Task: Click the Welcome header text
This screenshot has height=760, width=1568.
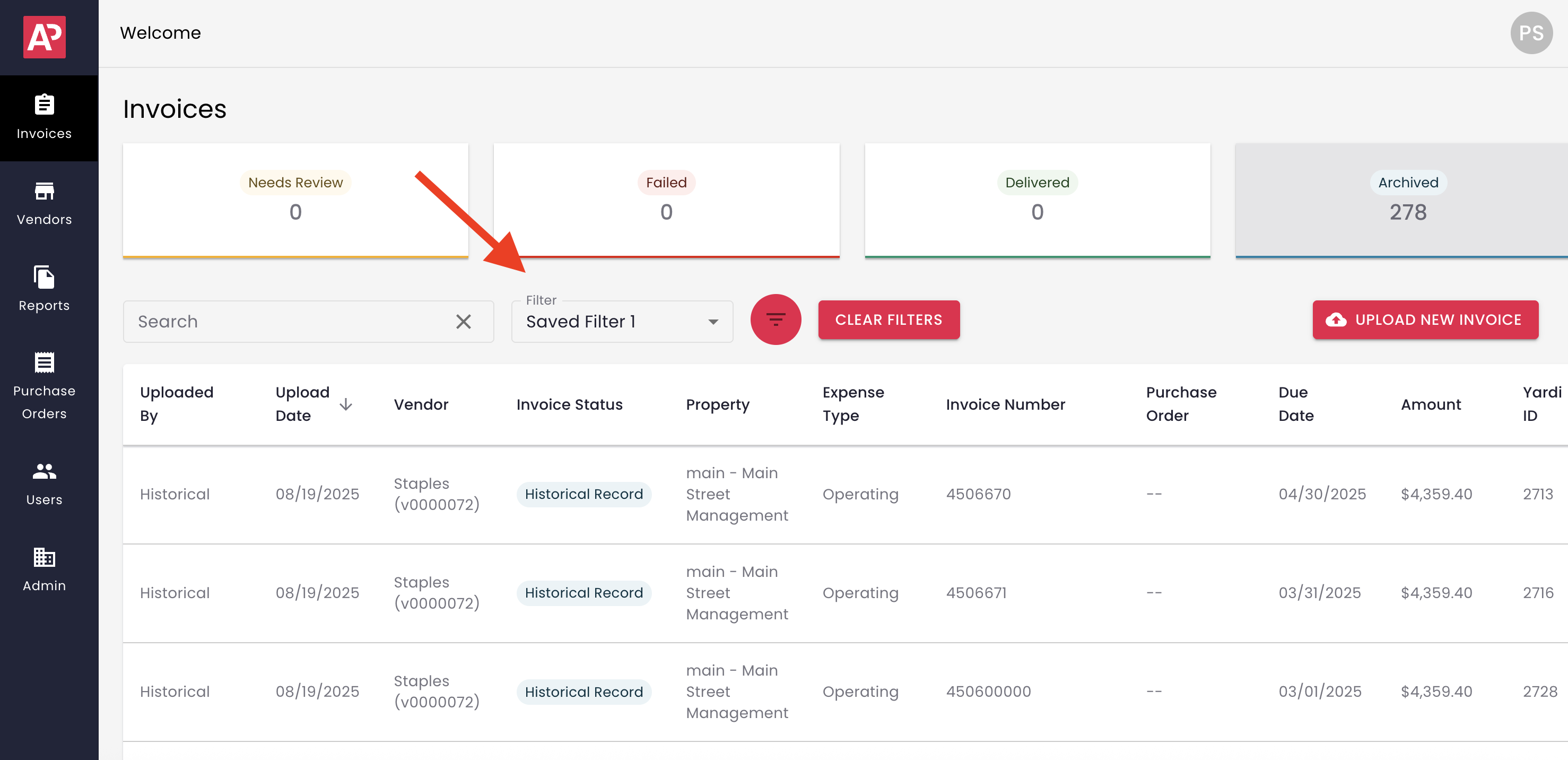Action: [x=160, y=33]
